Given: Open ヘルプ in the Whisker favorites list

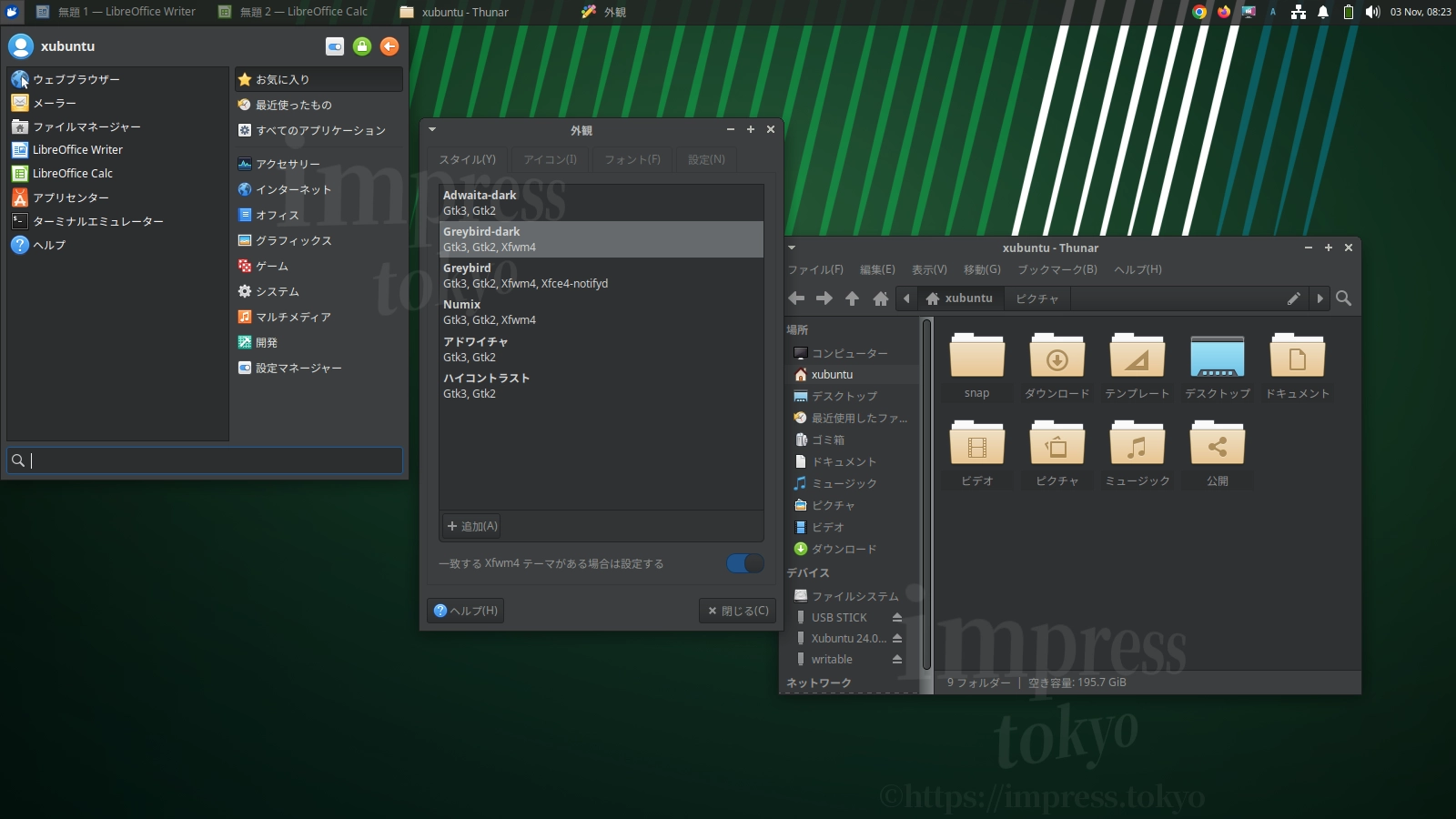Looking at the screenshot, I should 117,245.
